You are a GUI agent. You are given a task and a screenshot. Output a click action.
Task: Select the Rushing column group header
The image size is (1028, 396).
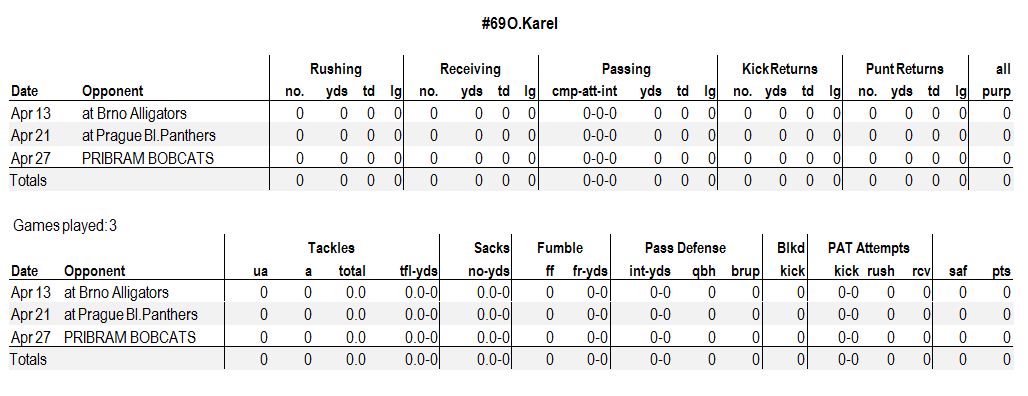tap(336, 69)
